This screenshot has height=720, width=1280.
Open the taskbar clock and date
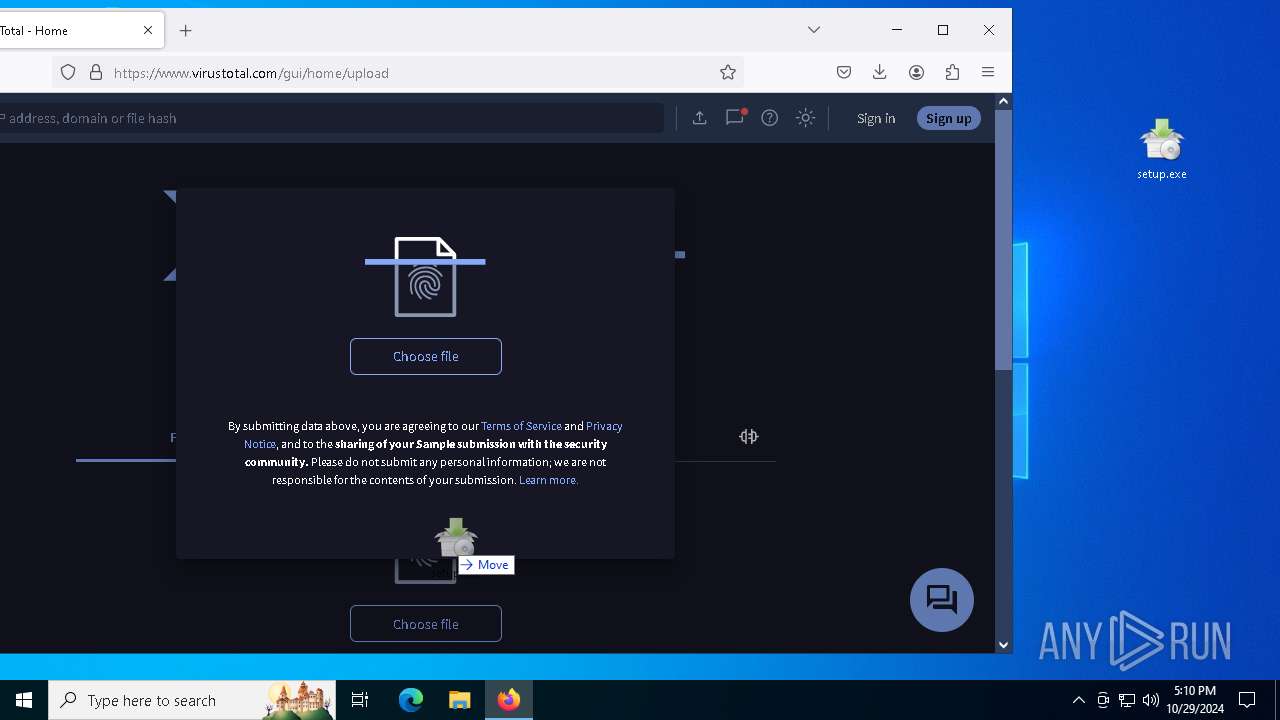(x=1195, y=700)
